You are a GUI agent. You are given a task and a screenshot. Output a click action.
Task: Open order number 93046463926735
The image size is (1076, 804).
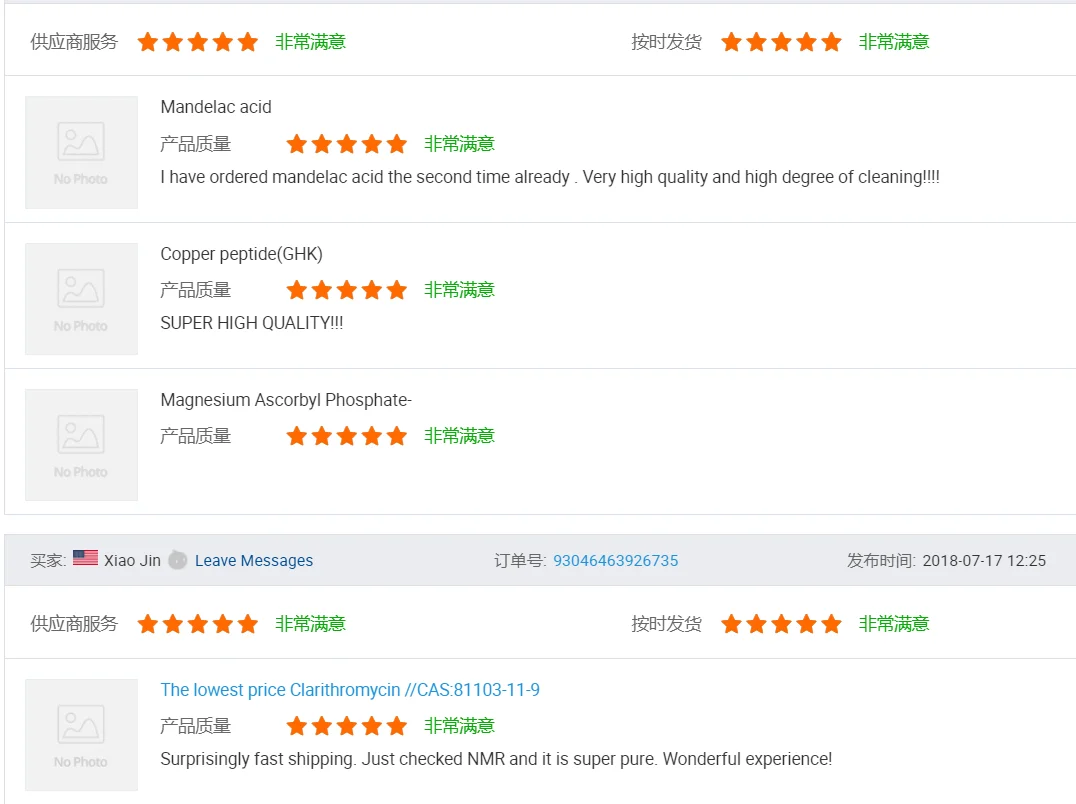(615, 561)
